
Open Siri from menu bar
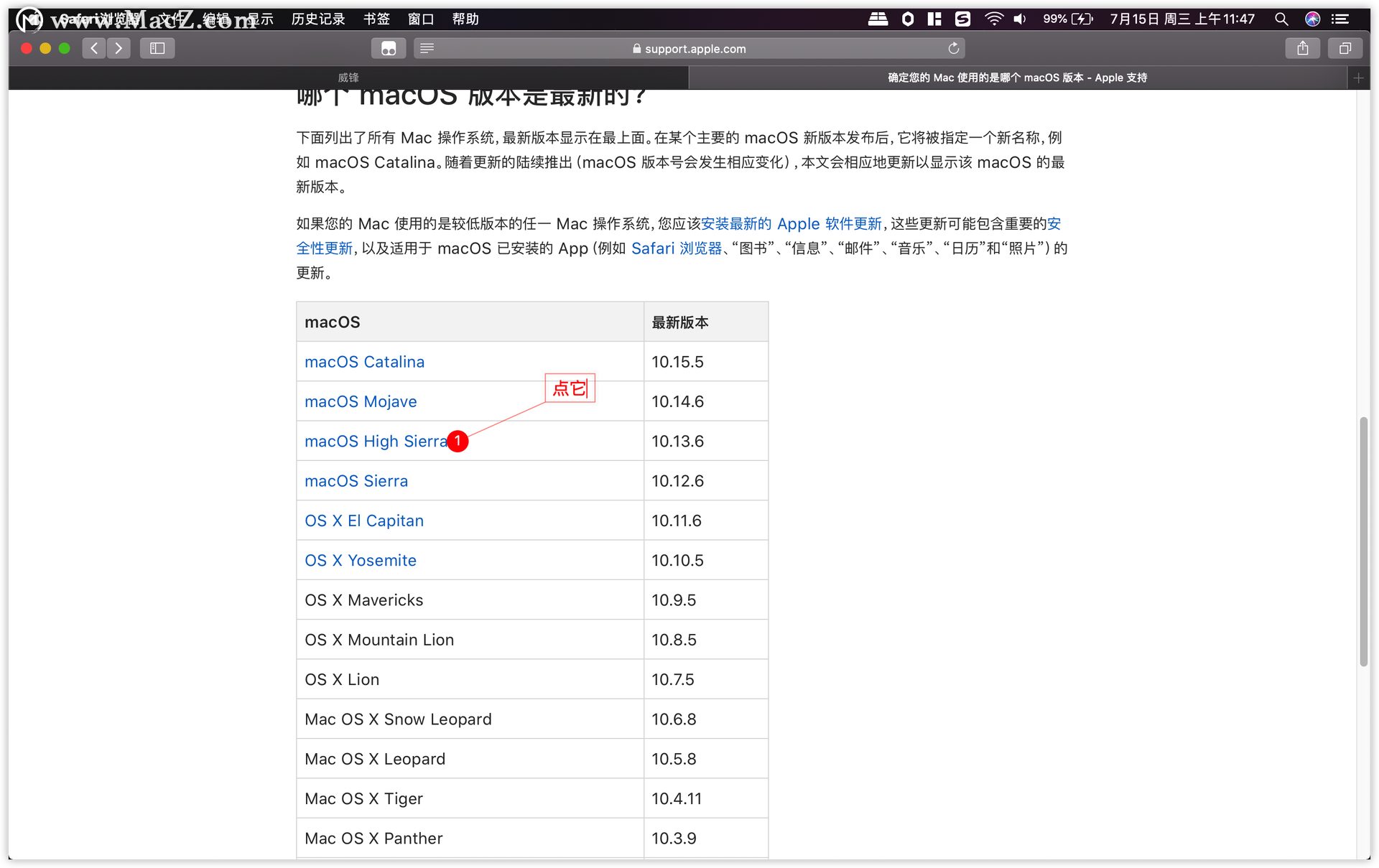tap(1312, 19)
